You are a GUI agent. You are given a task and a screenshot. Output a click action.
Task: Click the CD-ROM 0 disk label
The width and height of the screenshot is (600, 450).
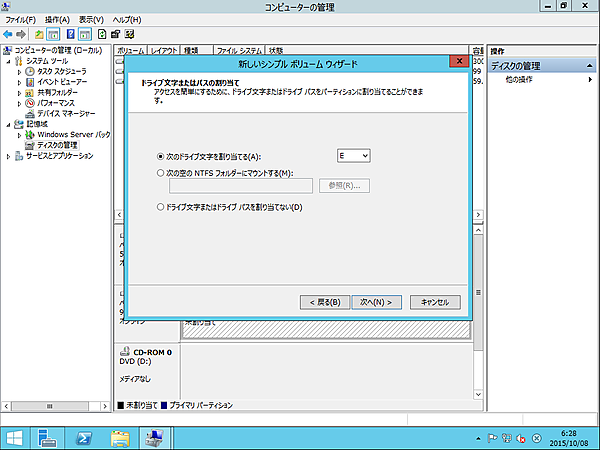[x=152, y=352]
